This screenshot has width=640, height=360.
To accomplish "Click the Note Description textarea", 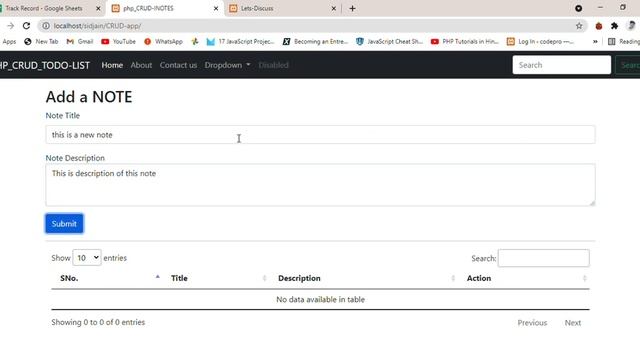I will (320, 185).
